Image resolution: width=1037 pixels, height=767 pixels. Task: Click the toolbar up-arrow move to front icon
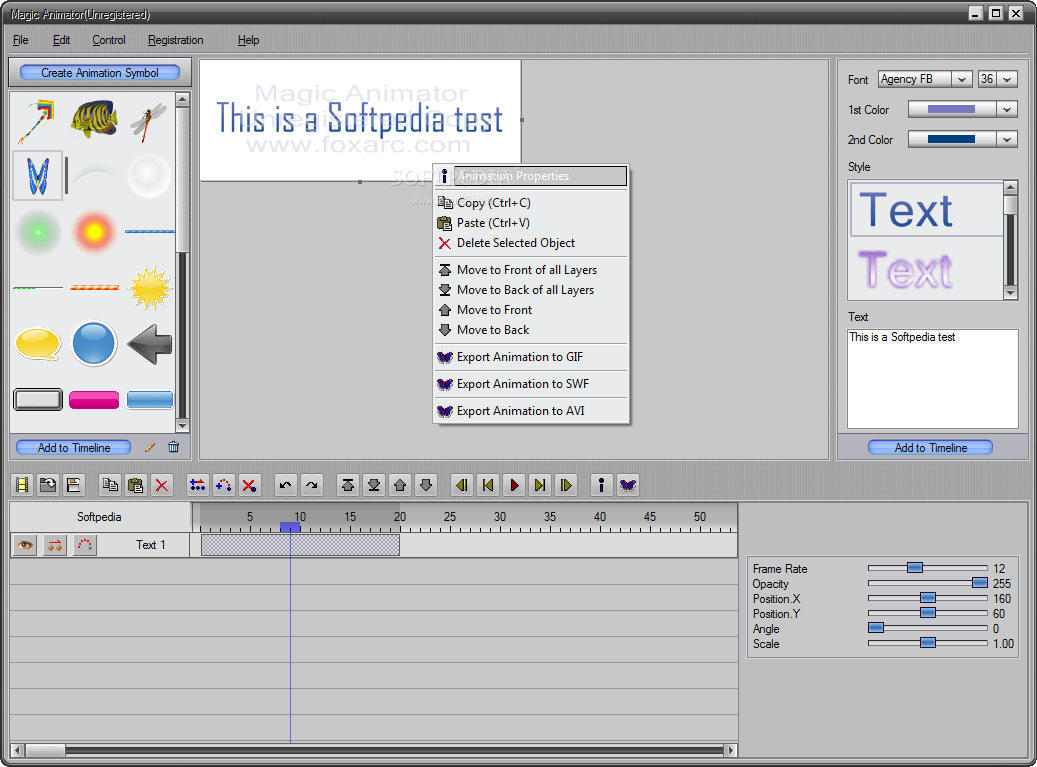[x=399, y=485]
